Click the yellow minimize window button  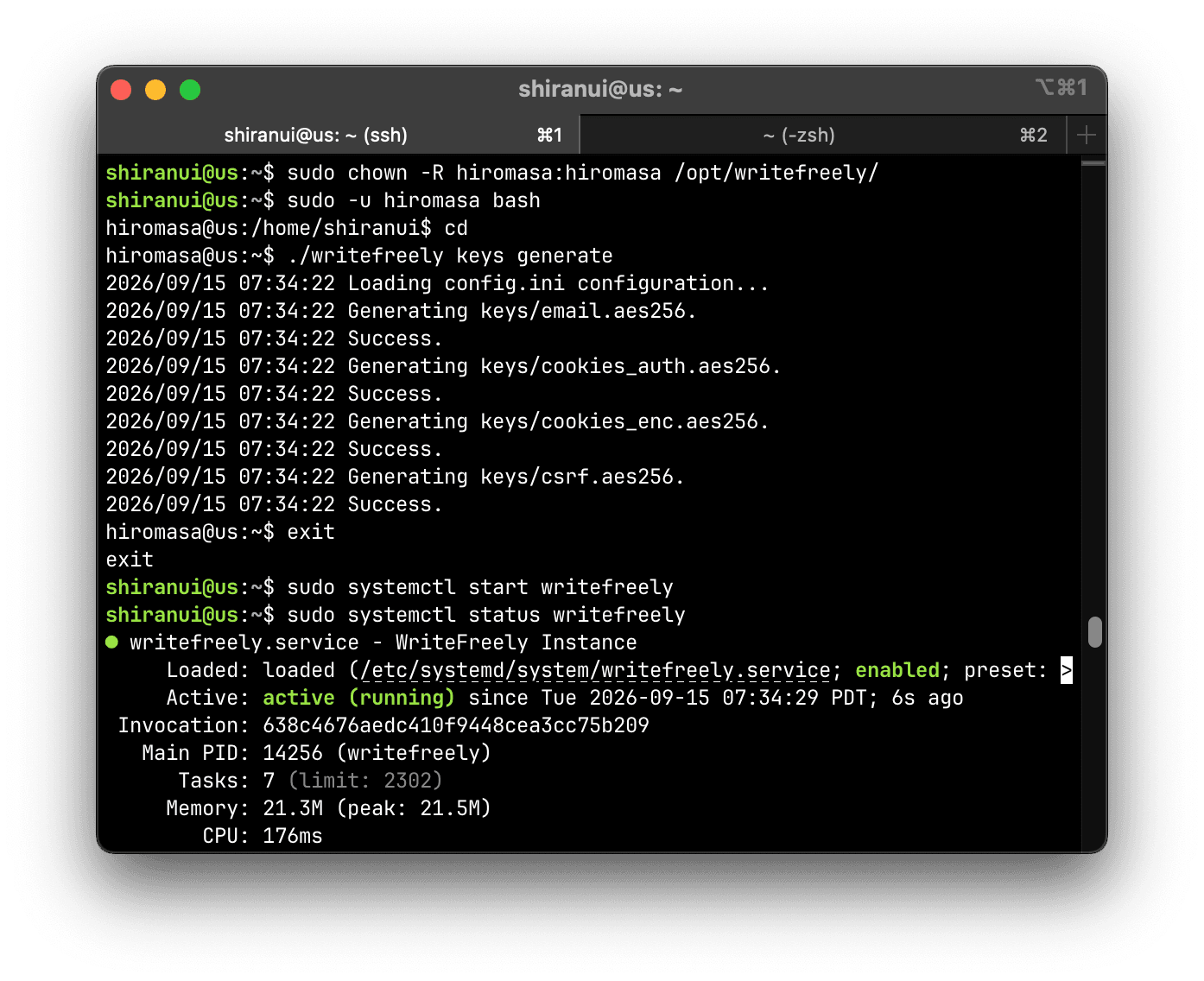[155, 90]
